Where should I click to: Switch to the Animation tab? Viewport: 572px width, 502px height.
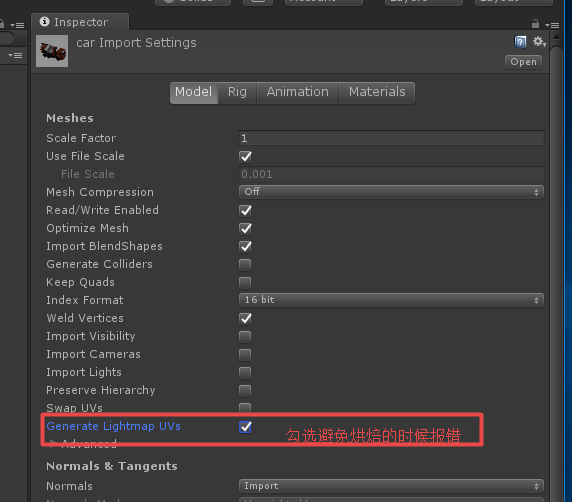coord(298,92)
